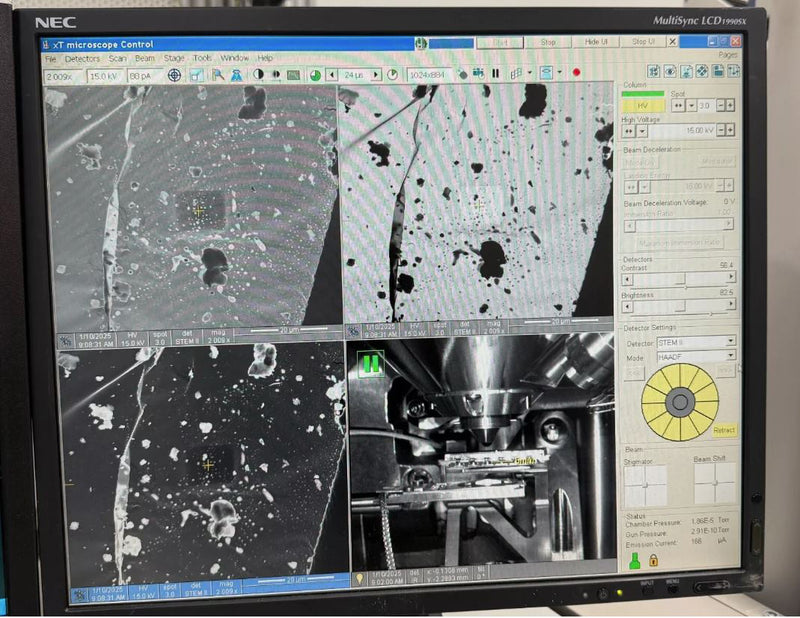Click the 1024x884 resolution field

(429, 75)
